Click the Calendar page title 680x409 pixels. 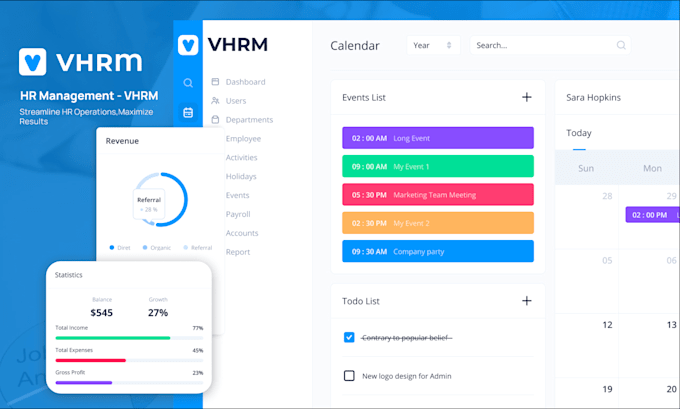pyautogui.click(x=355, y=46)
